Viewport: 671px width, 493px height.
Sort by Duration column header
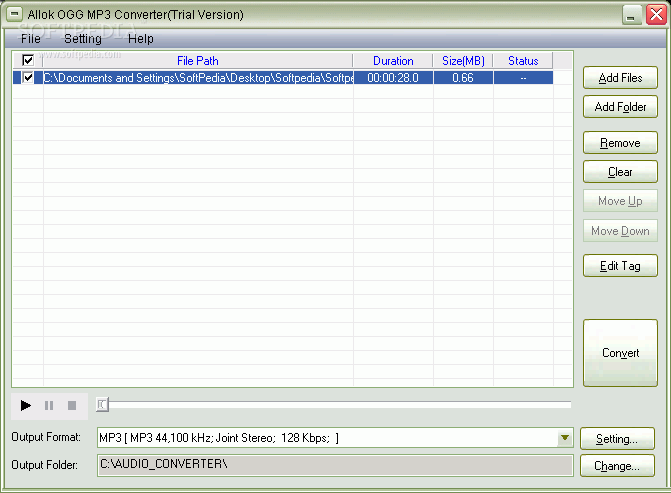click(x=393, y=61)
